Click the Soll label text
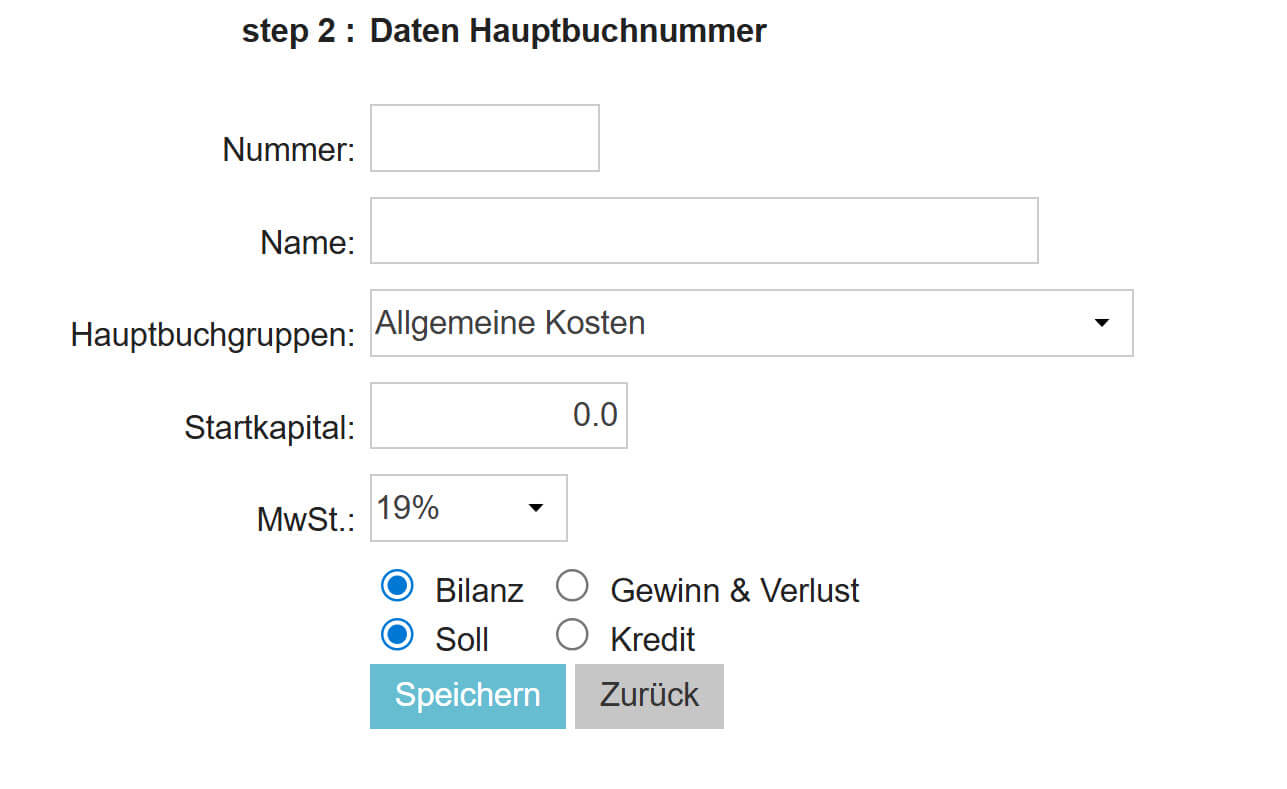This screenshot has height=789, width=1287. click(462, 640)
